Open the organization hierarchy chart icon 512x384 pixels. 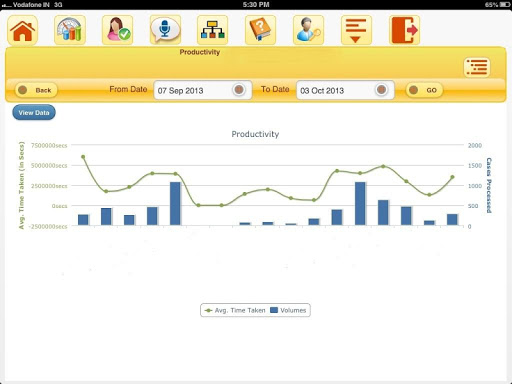(x=213, y=30)
